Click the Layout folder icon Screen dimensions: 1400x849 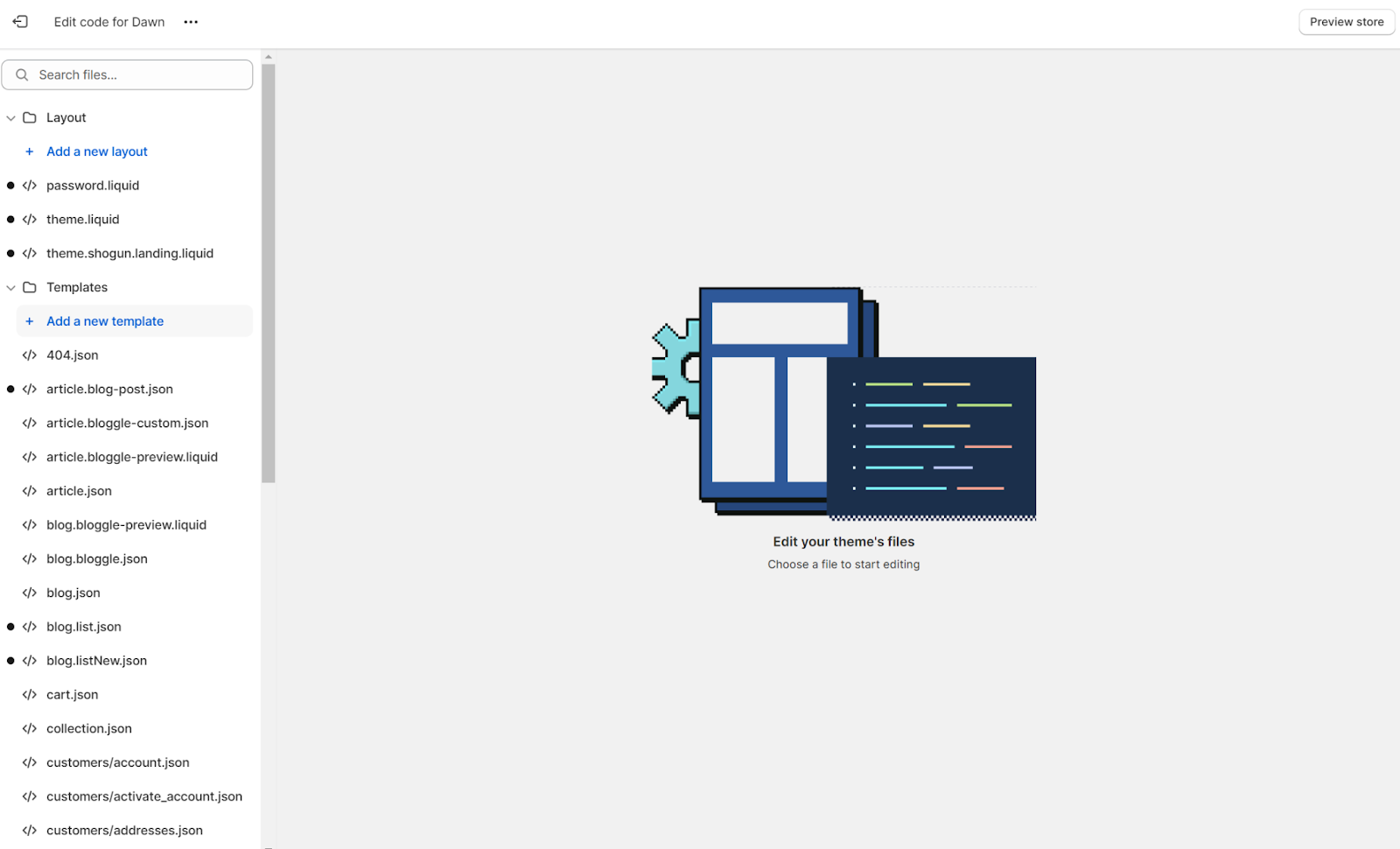[x=30, y=117]
